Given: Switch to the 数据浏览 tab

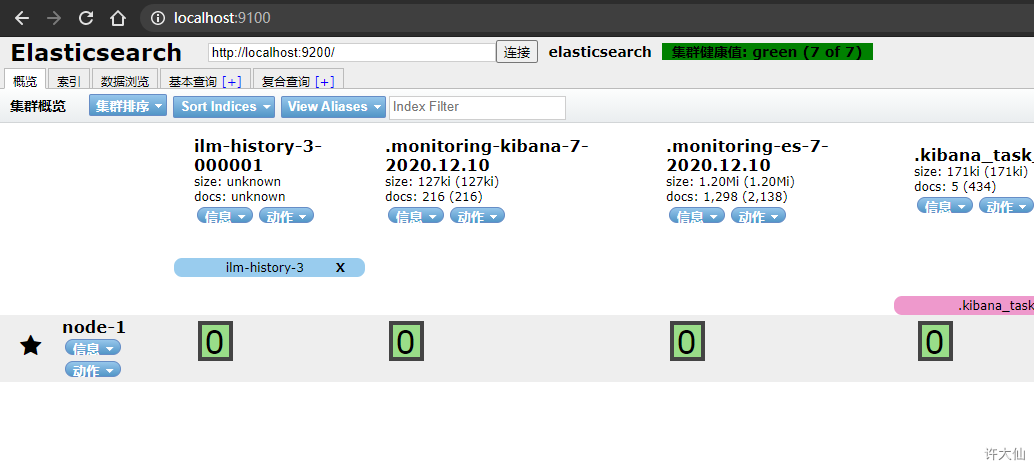Looking at the screenshot, I should click(x=125, y=80).
